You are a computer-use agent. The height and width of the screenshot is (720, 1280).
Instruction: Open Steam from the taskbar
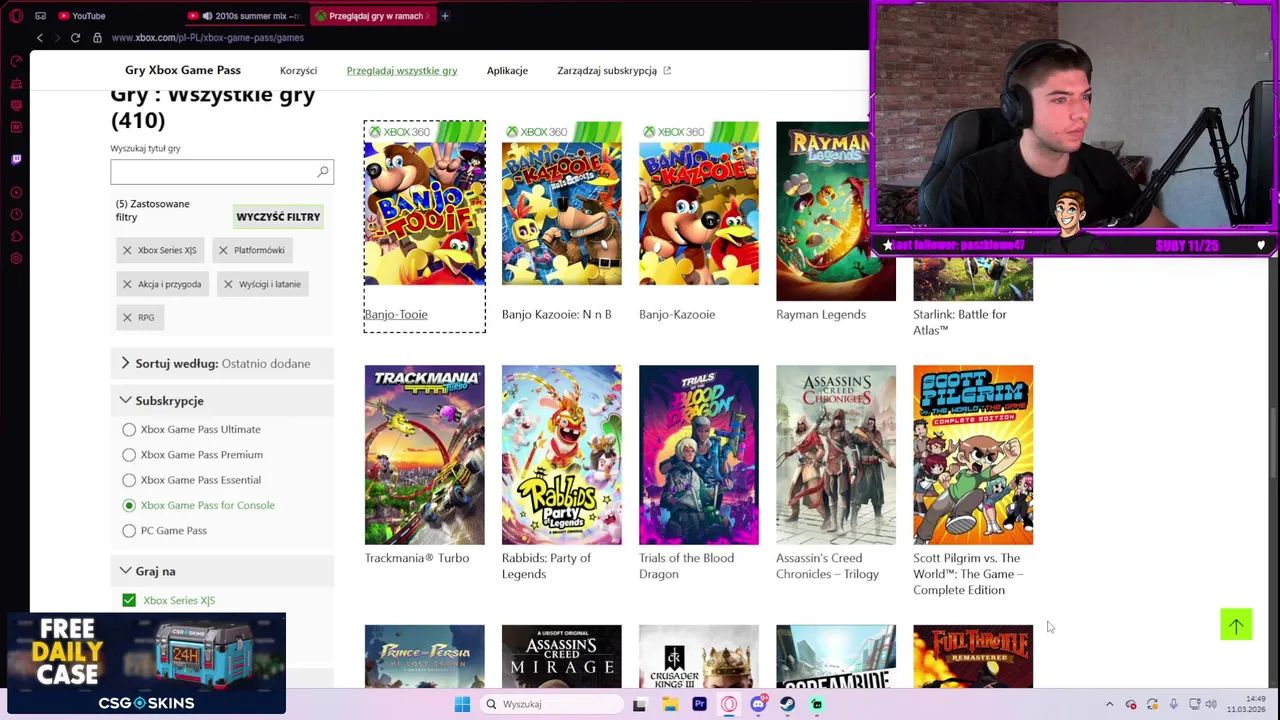click(788, 704)
